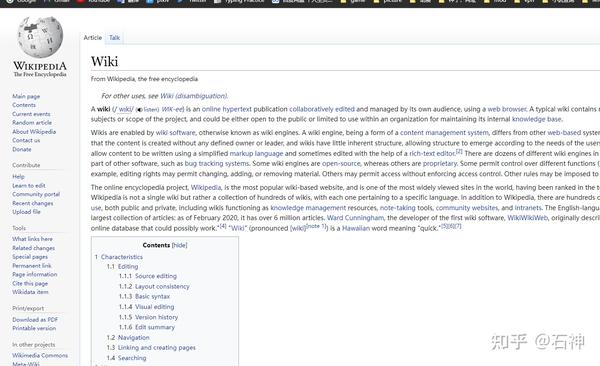Jump to 1.1.4 Visual editing
Image resolution: width=600 pixels, height=366 pixels.
pyautogui.click(x=146, y=307)
